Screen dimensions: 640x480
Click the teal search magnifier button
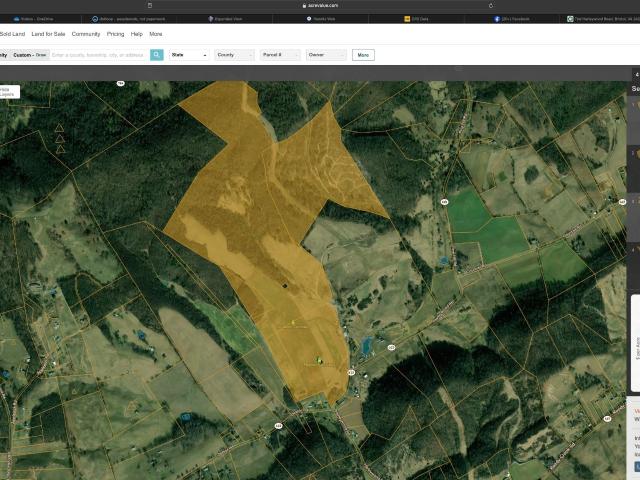point(157,55)
